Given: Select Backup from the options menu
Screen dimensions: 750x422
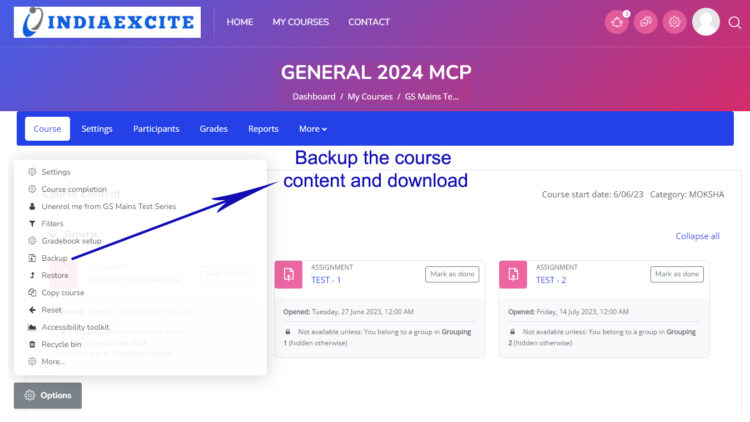Looking at the screenshot, I should [54, 258].
